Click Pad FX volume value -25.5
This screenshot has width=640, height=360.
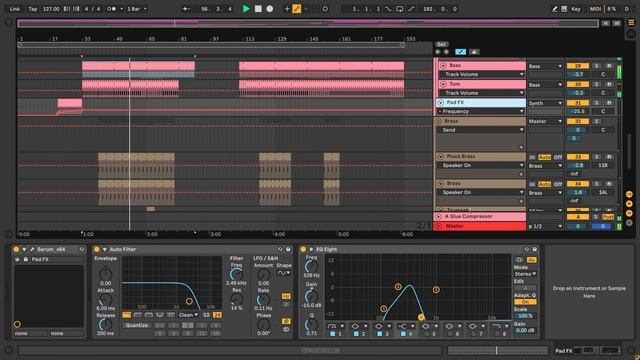[578, 111]
